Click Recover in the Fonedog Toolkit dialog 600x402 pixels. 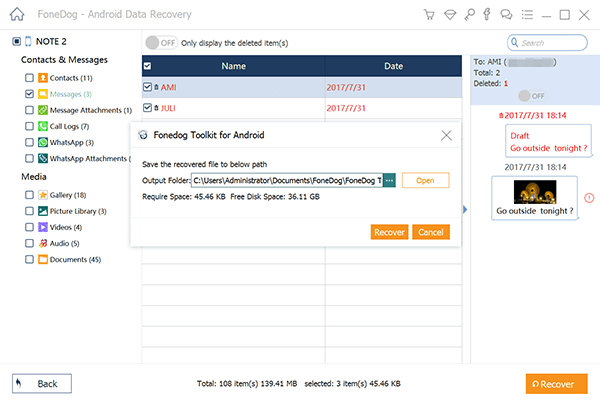click(389, 232)
